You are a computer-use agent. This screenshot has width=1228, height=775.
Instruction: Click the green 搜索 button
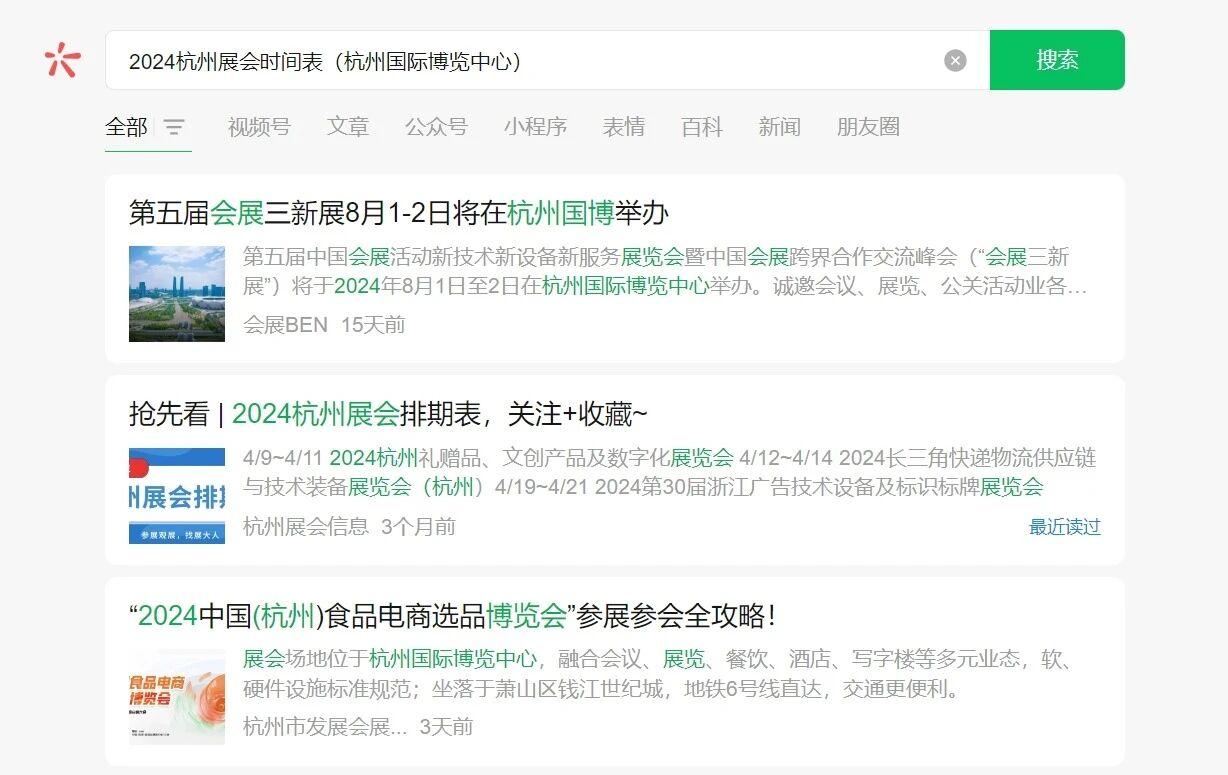(1057, 60)
